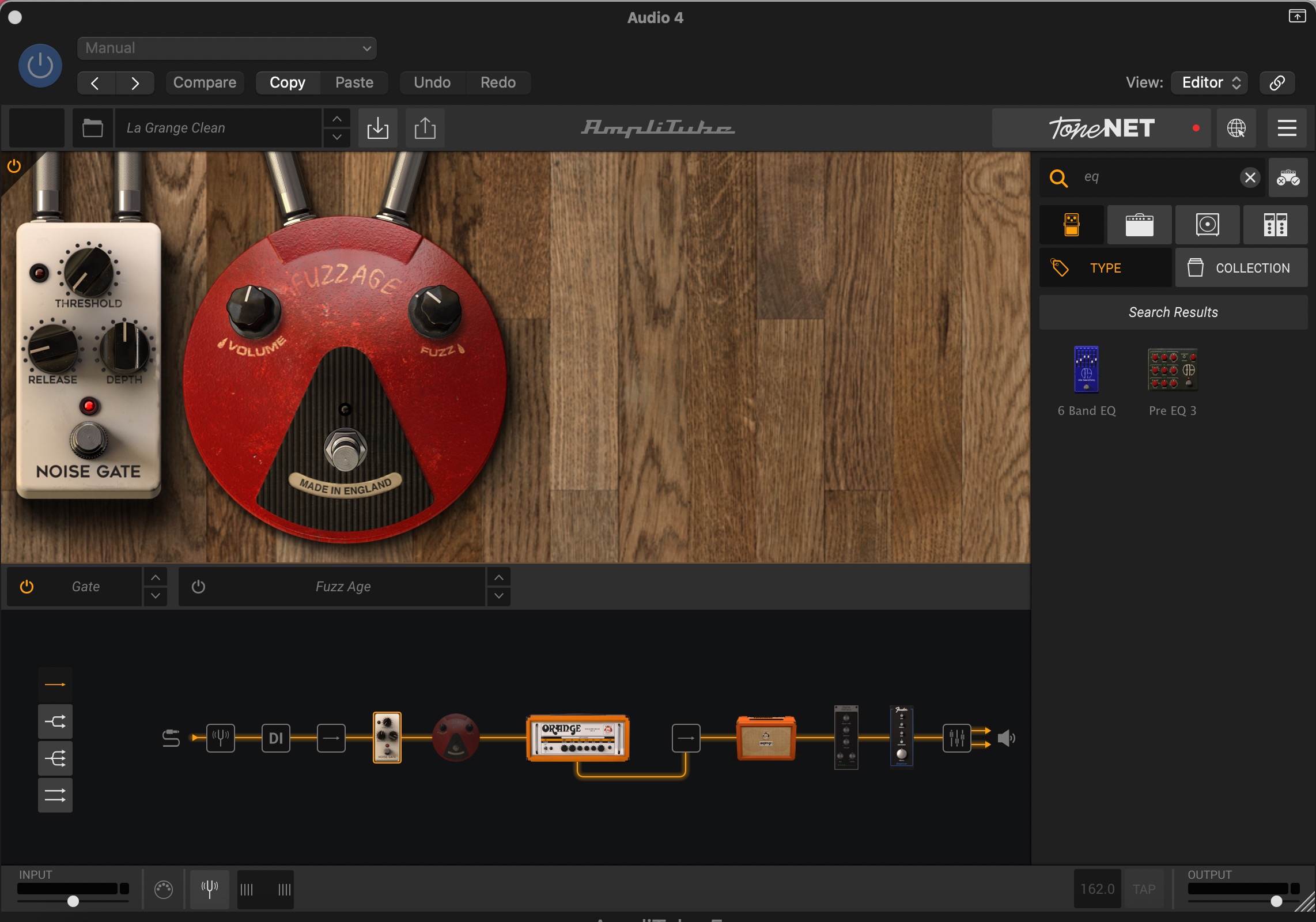Select the Noise Gate pedal in chain
Screen dimensions: 1316x922
pyautogui.click(x=387, y=738)
